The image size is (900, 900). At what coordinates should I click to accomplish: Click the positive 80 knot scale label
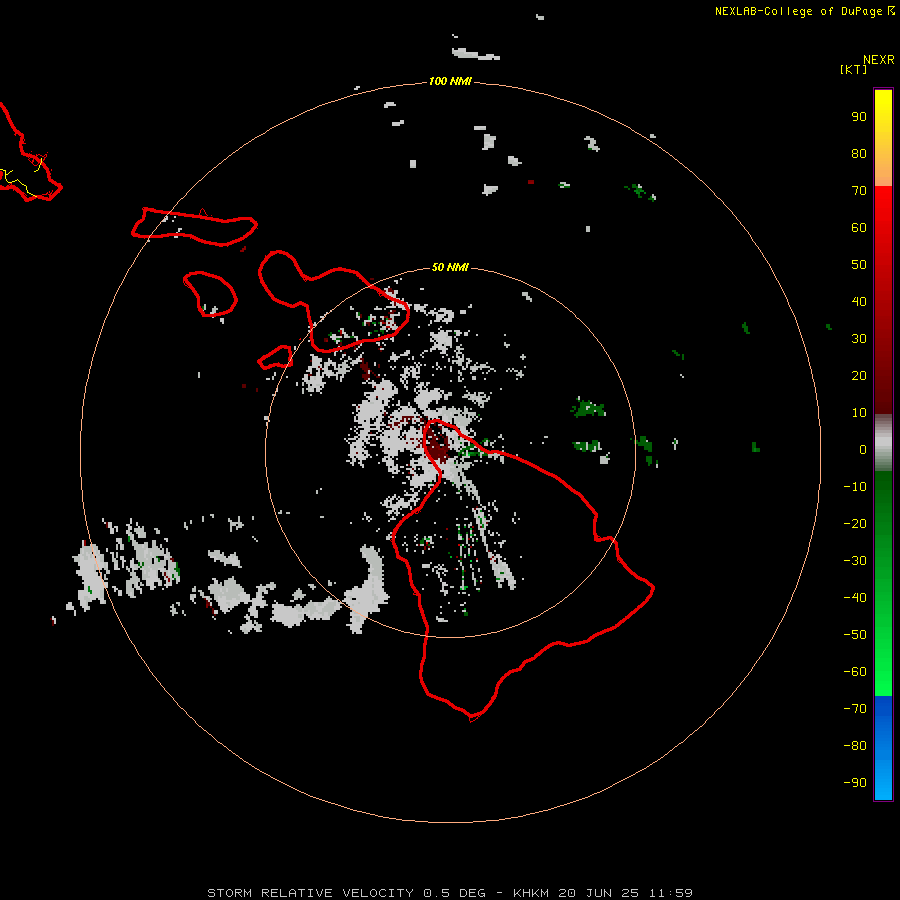coord(859,154)
